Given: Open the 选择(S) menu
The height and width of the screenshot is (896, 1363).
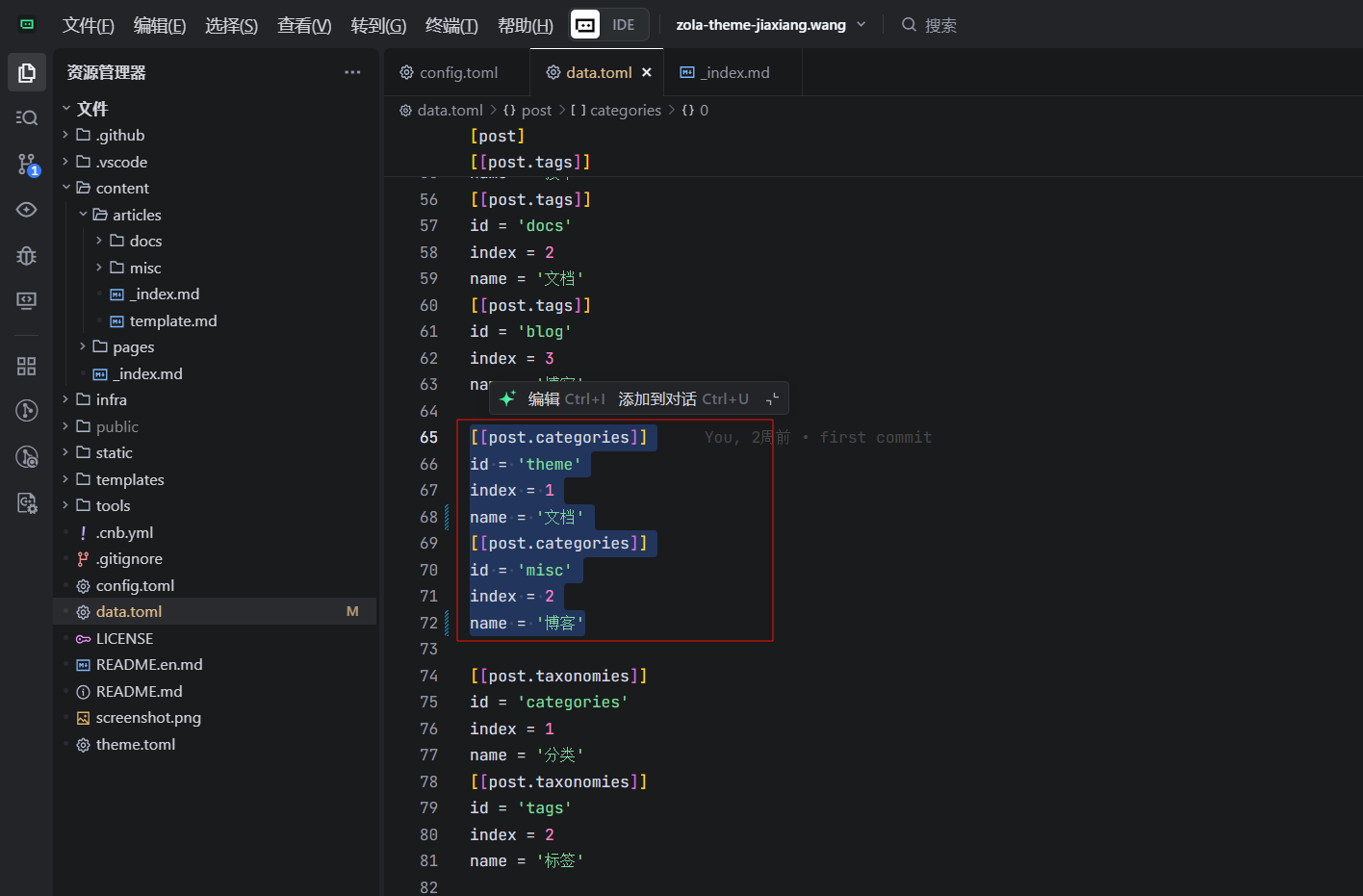Looking at the screenshot, I should coord(231,25).
